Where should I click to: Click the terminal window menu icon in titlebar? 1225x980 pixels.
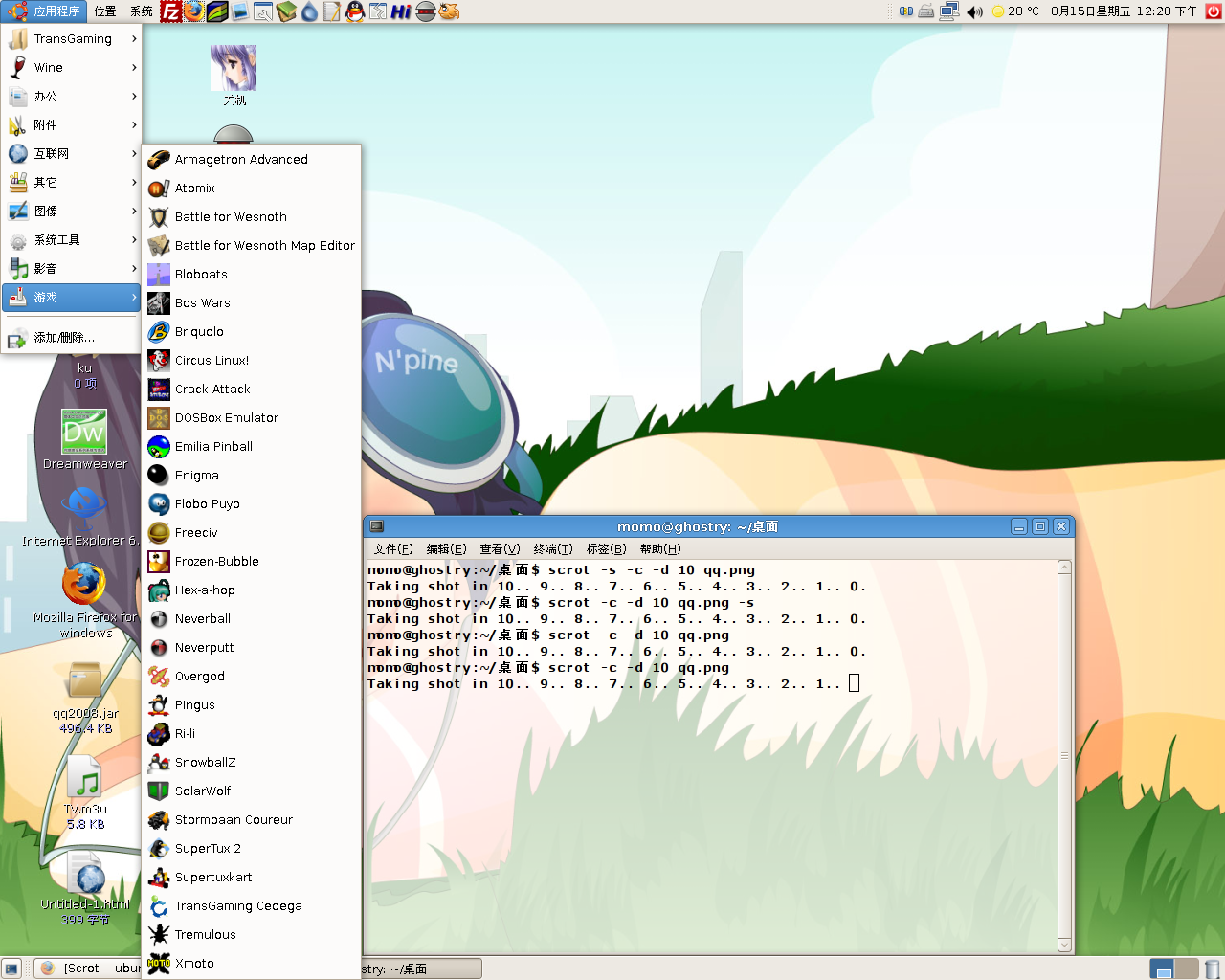[377, 526]
